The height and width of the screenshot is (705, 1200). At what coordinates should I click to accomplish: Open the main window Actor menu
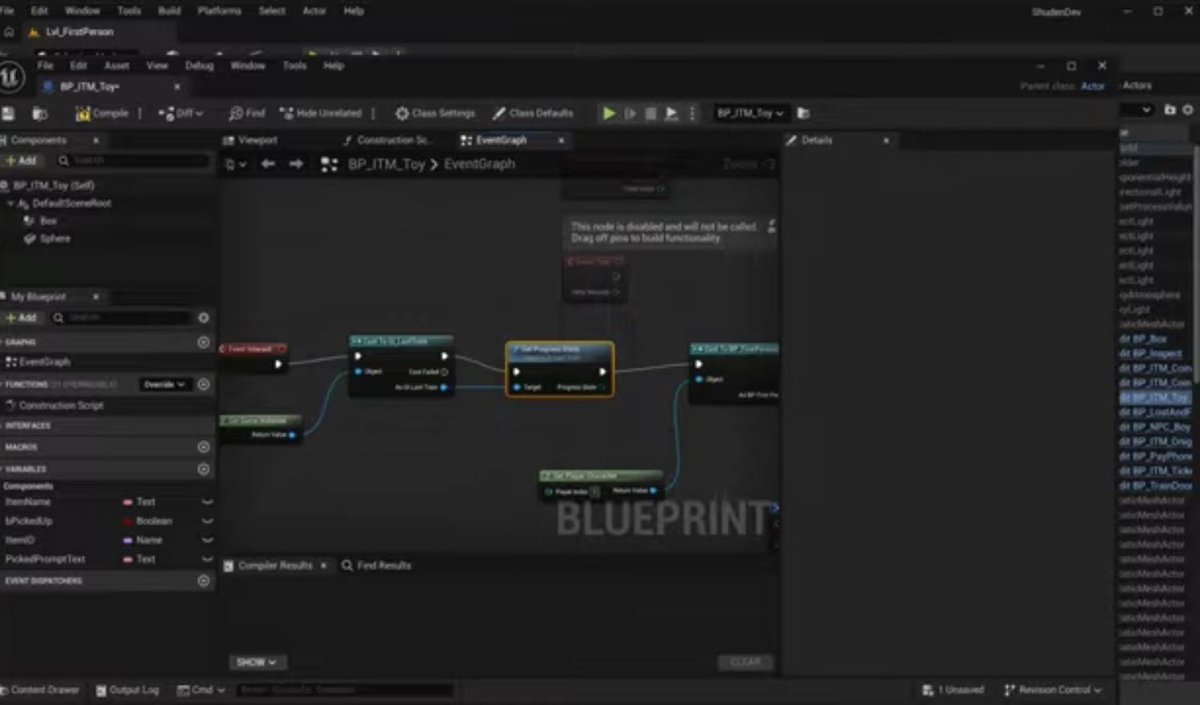point(314,11)
